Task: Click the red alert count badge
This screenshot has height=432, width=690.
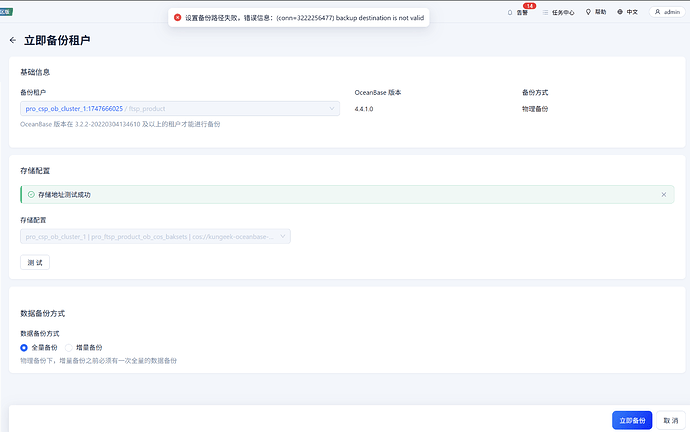Action: [530, 6]
